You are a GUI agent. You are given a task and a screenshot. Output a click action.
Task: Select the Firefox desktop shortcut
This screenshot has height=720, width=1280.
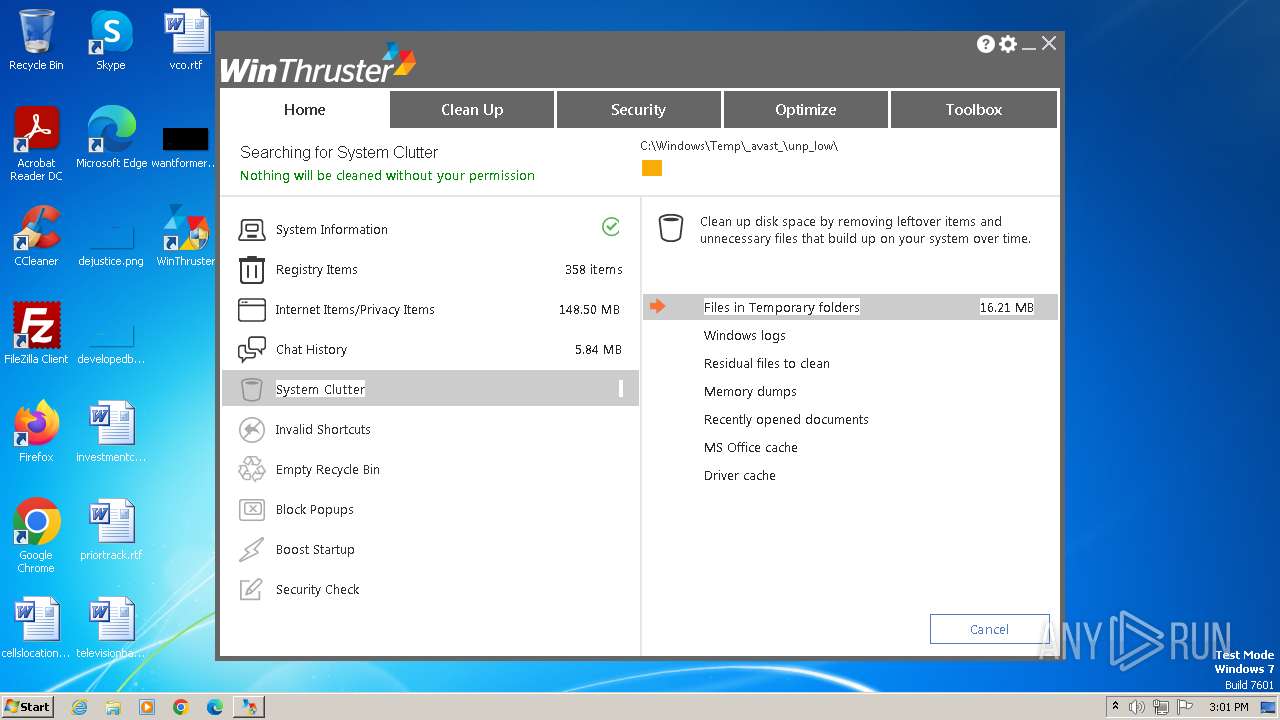pyautogui.click(x=36, y=432)
